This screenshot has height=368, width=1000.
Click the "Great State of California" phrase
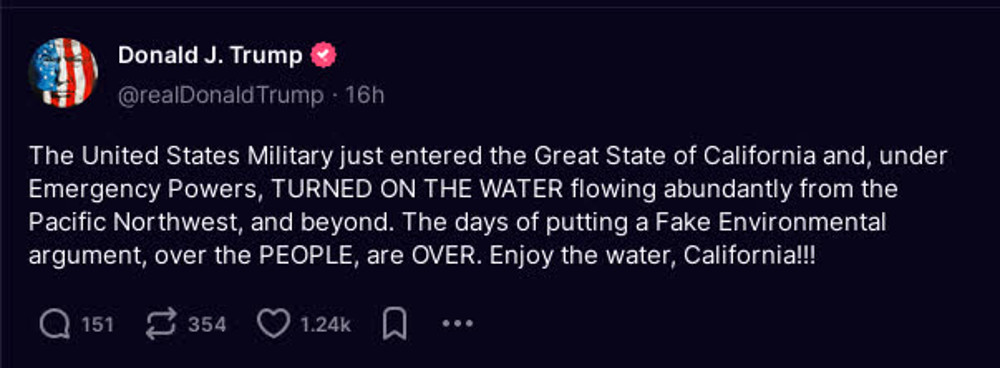coord(675,156)
